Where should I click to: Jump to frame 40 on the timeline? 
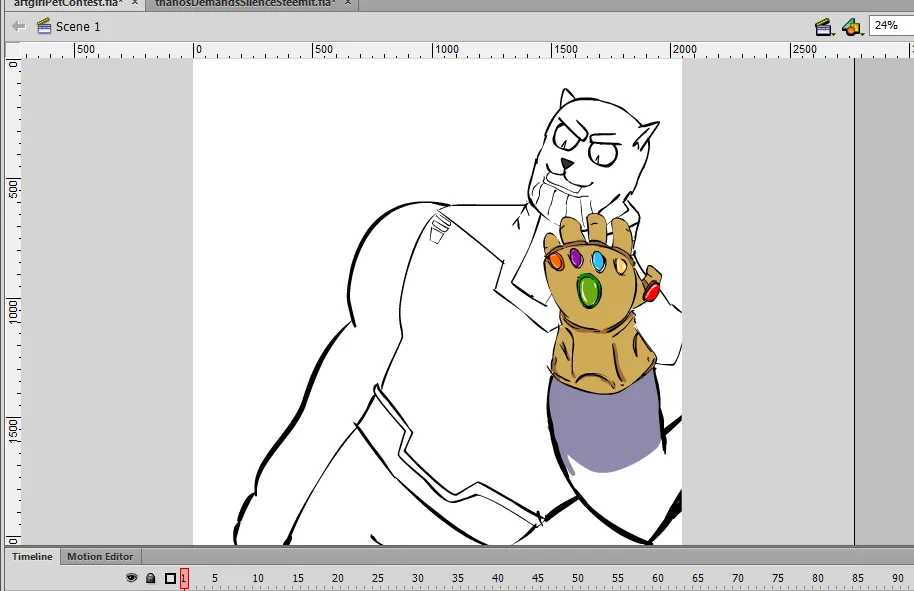[497, 578]
